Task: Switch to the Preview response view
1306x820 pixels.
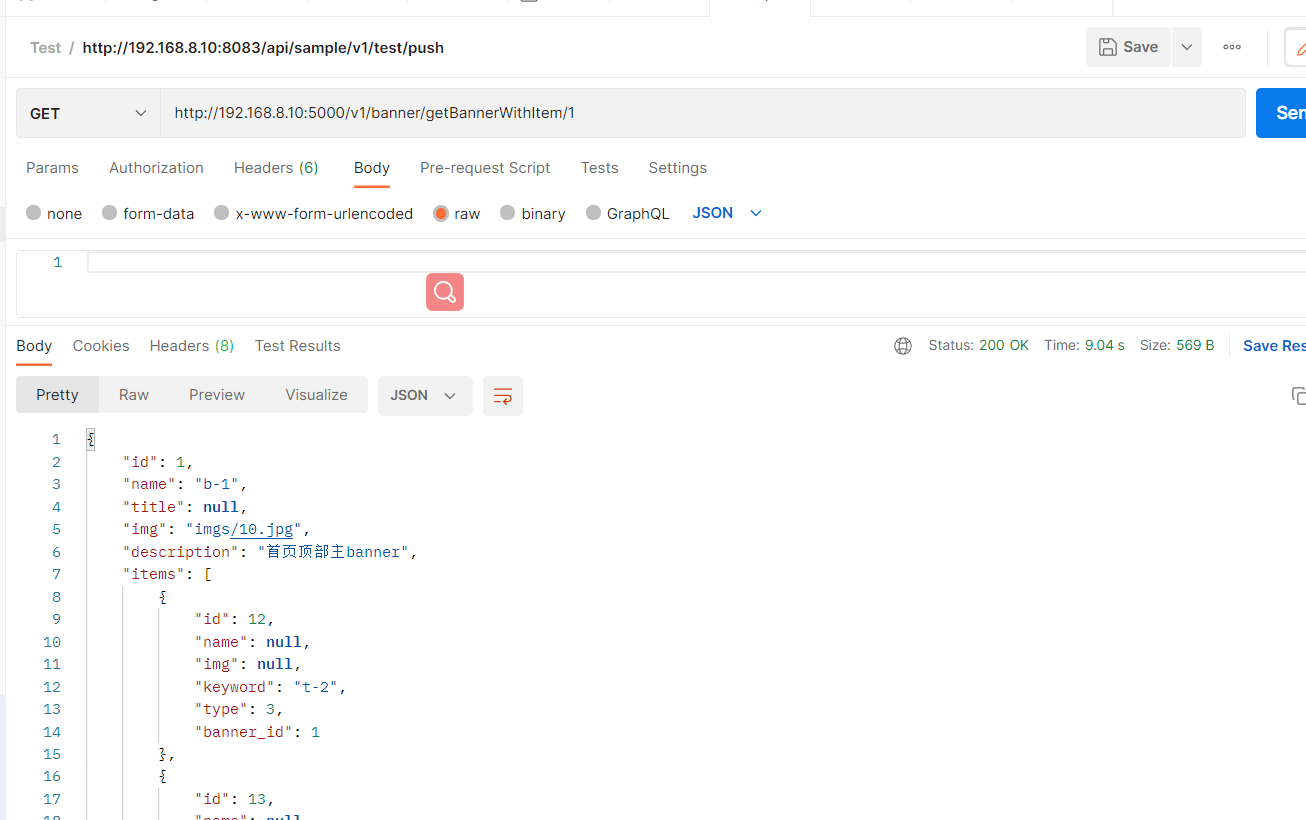Action: pyautogui.click(x=216, y=394)
